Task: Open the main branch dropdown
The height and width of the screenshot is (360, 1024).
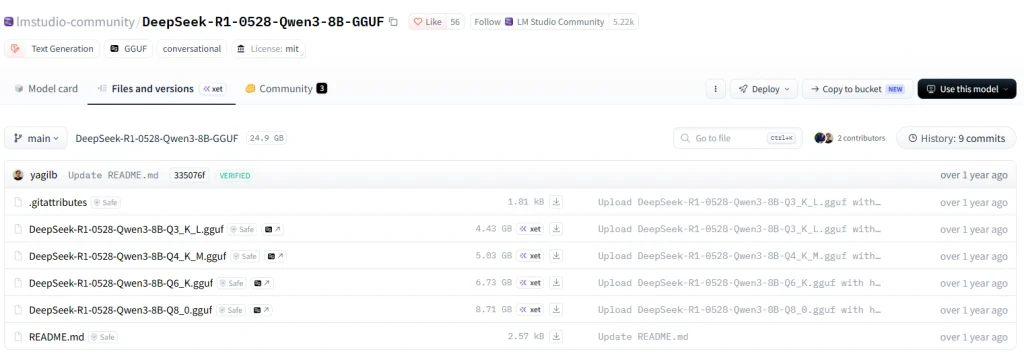Action: click(x=36, y=139)
